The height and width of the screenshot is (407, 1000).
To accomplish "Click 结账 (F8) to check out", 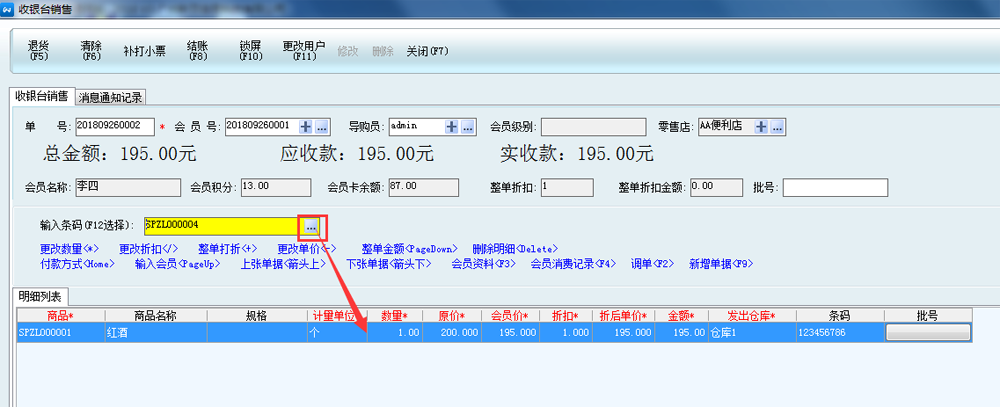I will click(196, 50).
